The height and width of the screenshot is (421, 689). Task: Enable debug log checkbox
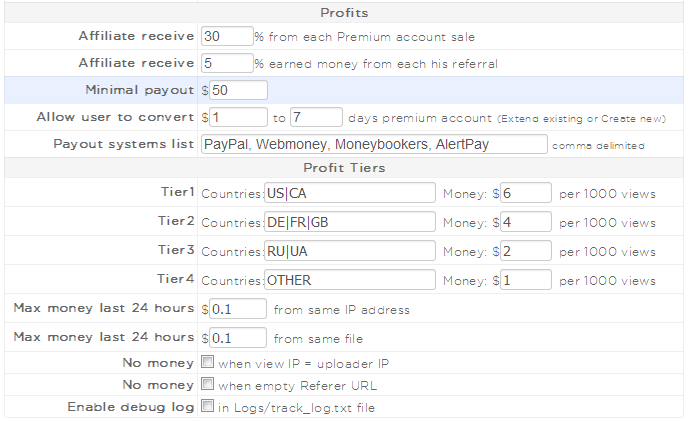pos(208,407)
